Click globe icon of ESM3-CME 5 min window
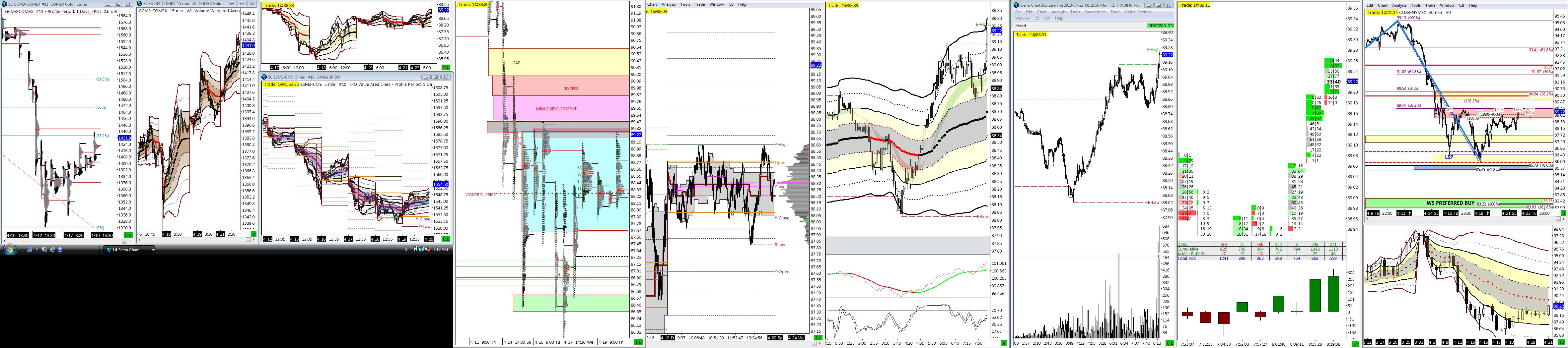This screenshot has height=348, width=1568. 264,77
